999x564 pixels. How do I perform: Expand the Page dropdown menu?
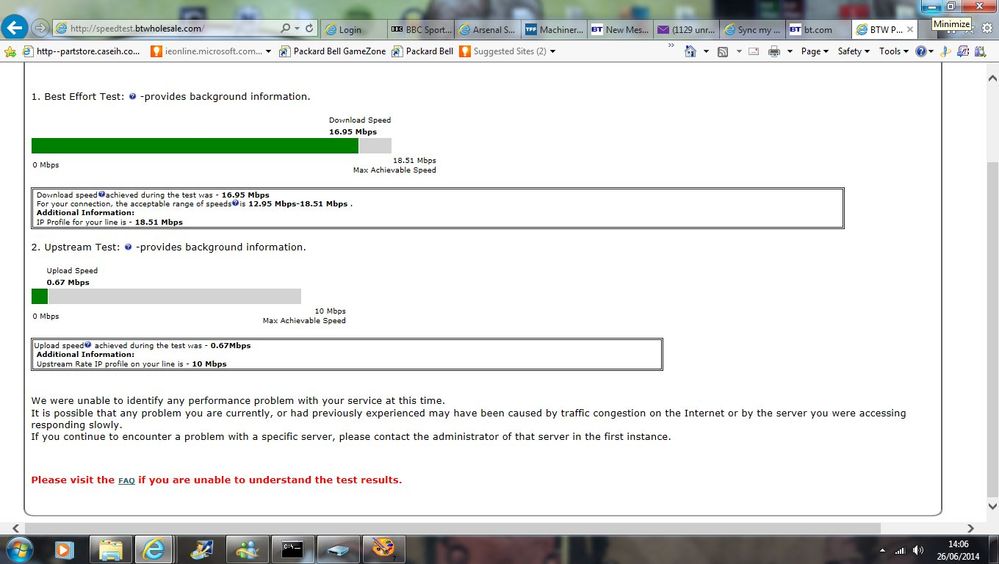814,51
